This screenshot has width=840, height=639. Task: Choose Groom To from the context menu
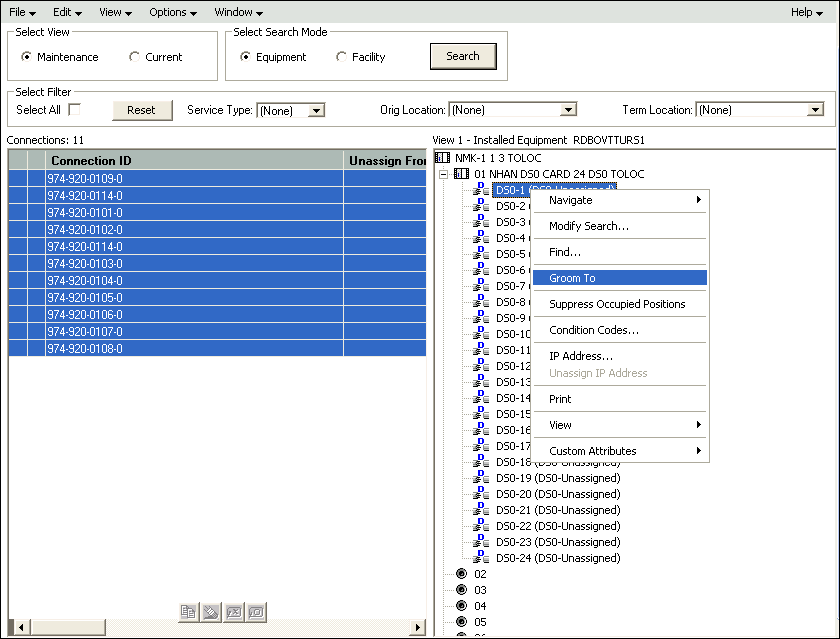click(619, 277)
